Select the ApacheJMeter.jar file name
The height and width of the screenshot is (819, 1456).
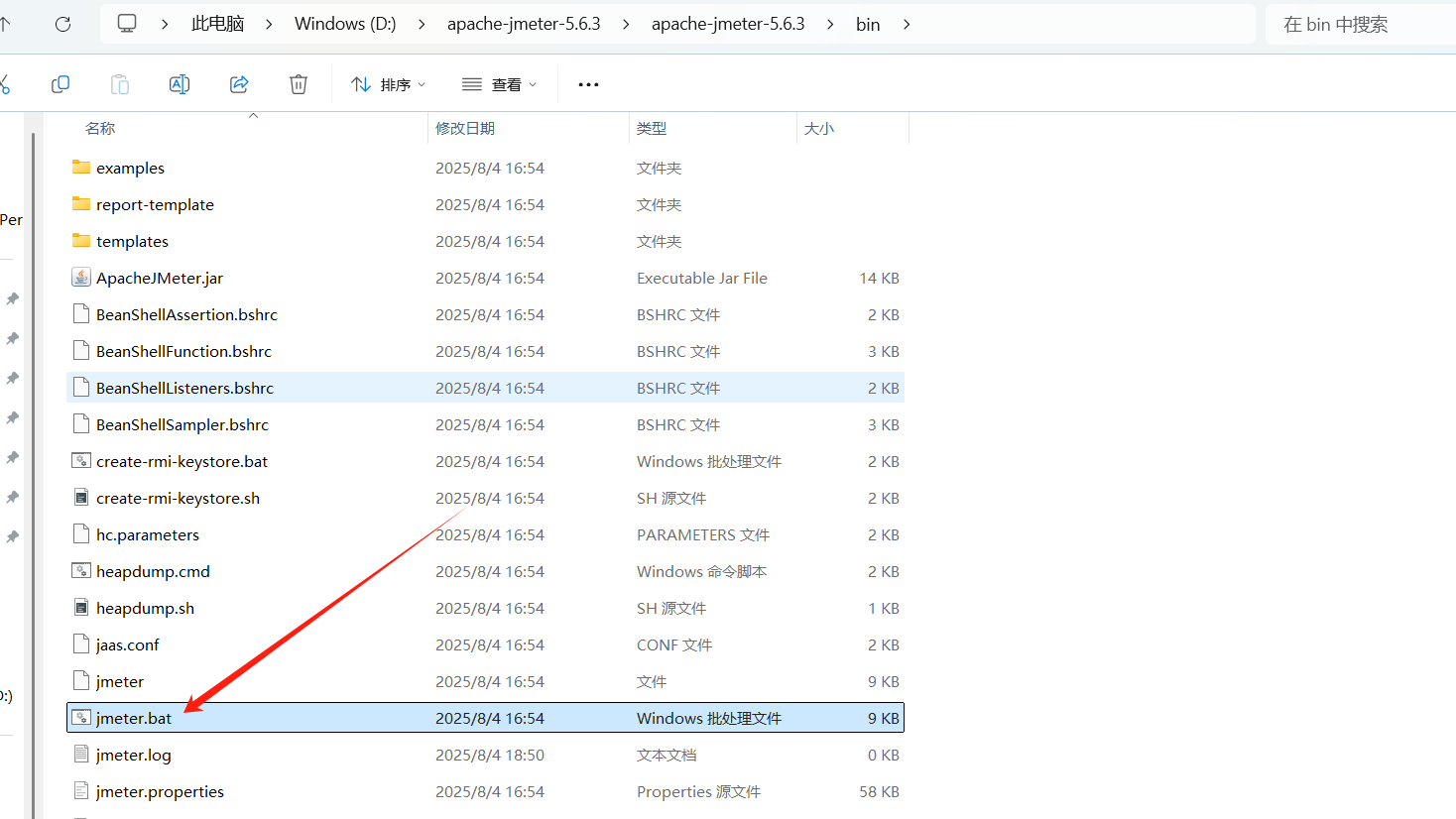click(x=160, y=278)
